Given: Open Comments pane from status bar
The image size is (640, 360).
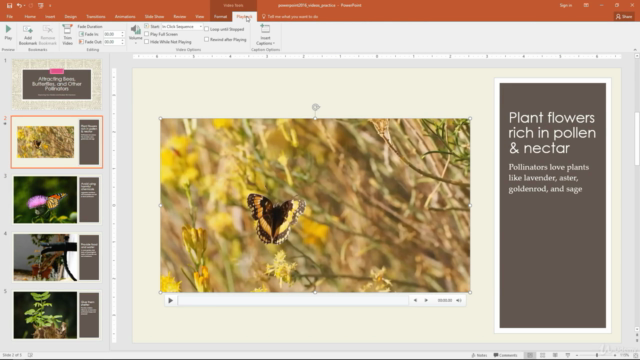Looking at the screenshot, I should (x=505, y=355).
